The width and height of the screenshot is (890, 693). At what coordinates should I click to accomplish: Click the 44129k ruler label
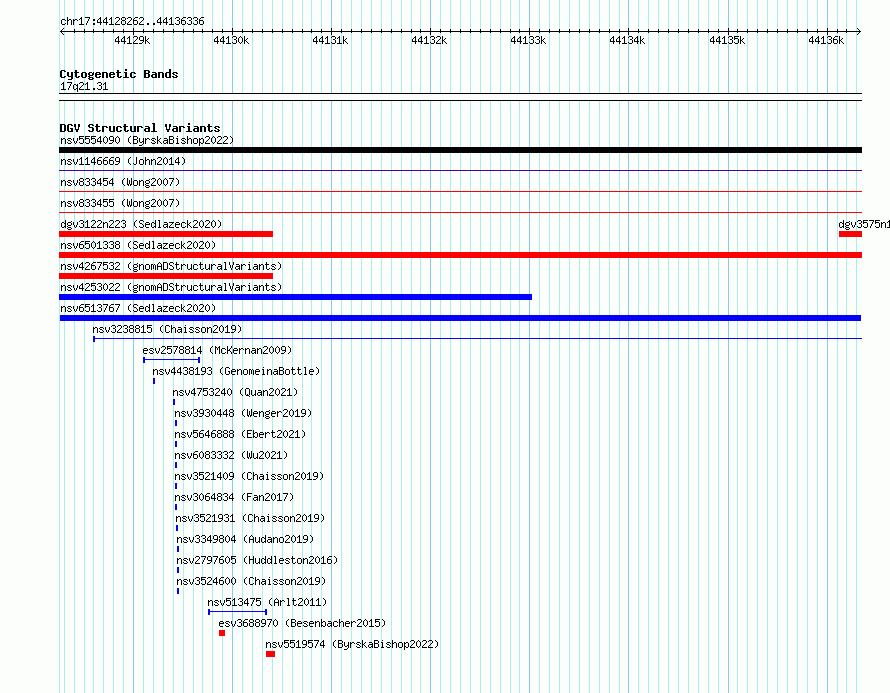[132, 40]
